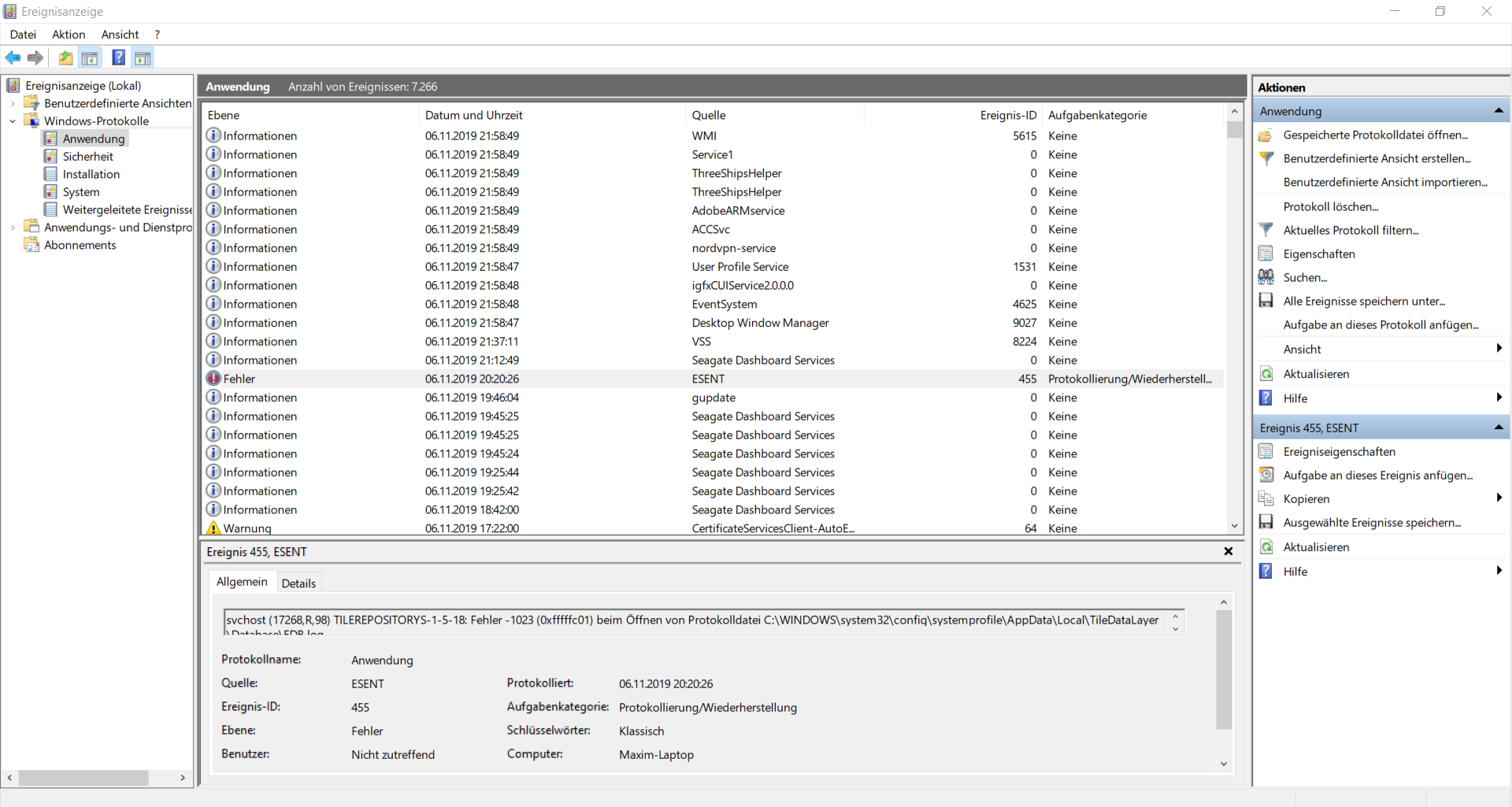
Task: Expand the Ansicht submenu arrow in Aktionen
Action: (x=1499, y=349)
